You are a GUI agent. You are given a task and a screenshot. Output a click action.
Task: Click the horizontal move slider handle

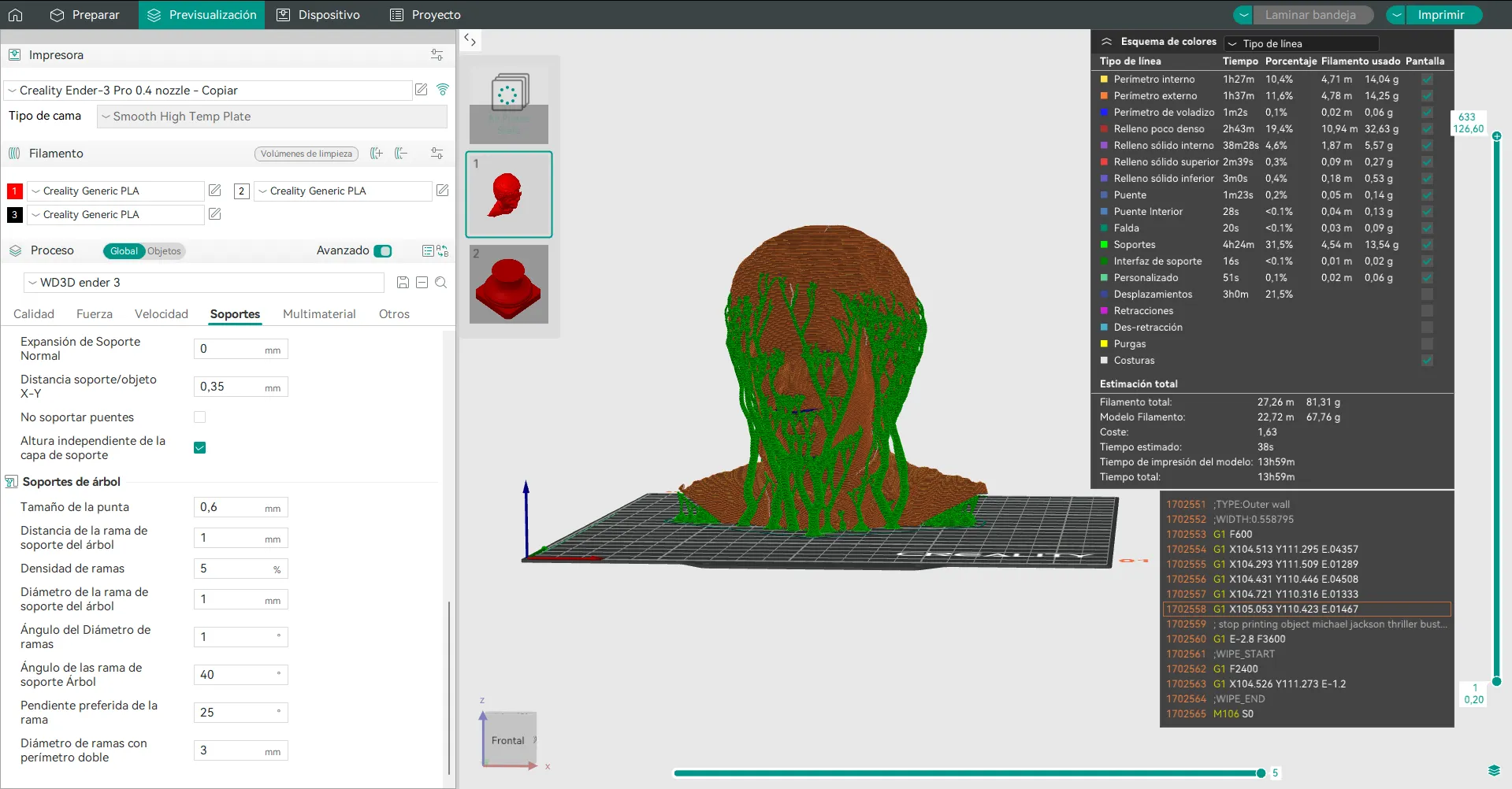pyautogui.click(x=1261, y=773)
